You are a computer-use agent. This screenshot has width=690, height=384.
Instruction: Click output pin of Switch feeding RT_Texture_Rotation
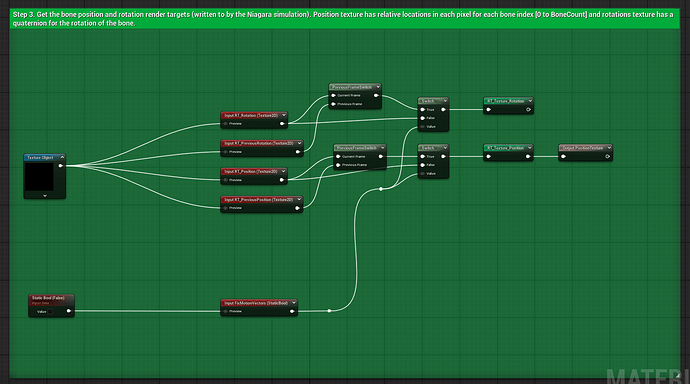tap(444, 110)
